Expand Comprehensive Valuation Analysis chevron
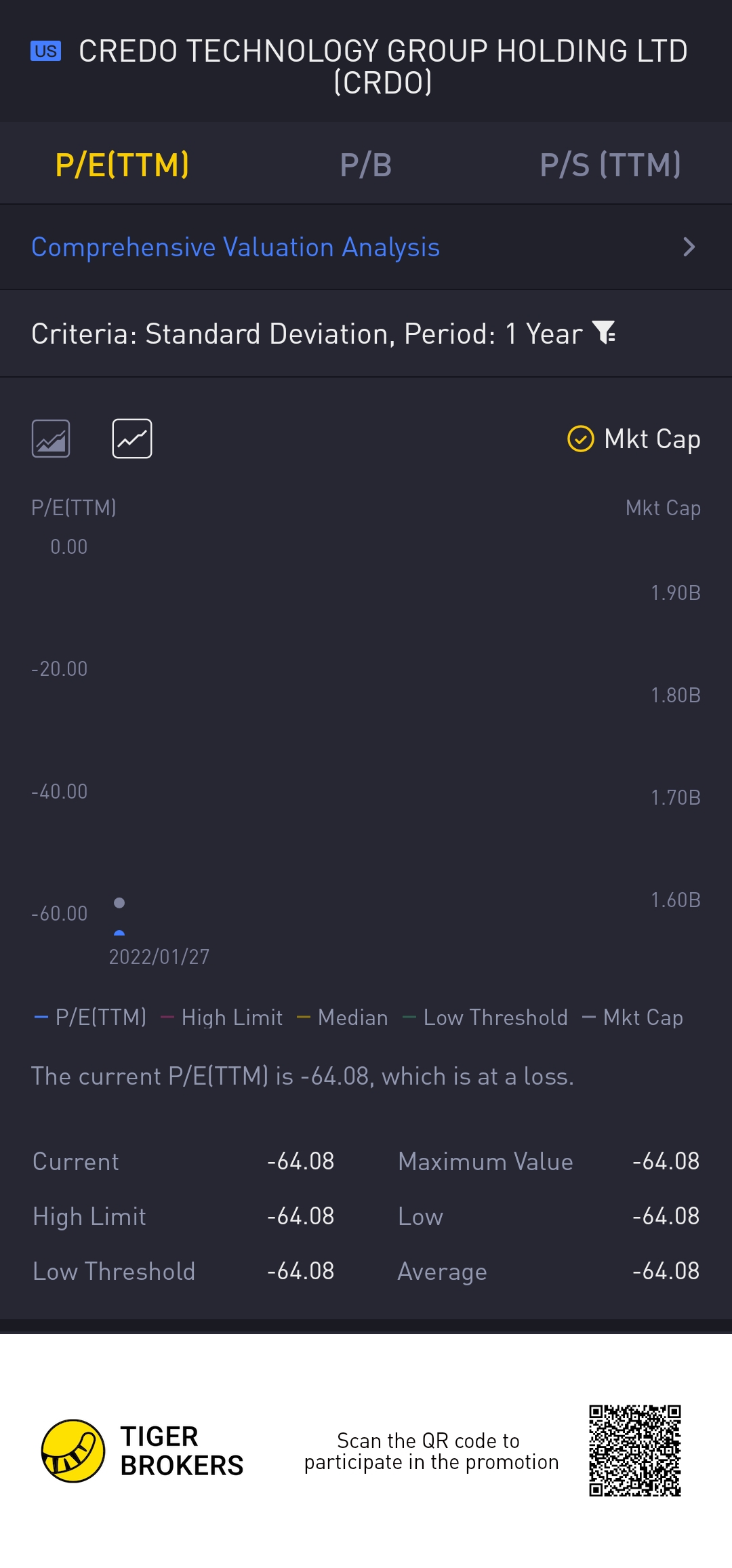This screenshot has height=1568, width=732. 689,247
